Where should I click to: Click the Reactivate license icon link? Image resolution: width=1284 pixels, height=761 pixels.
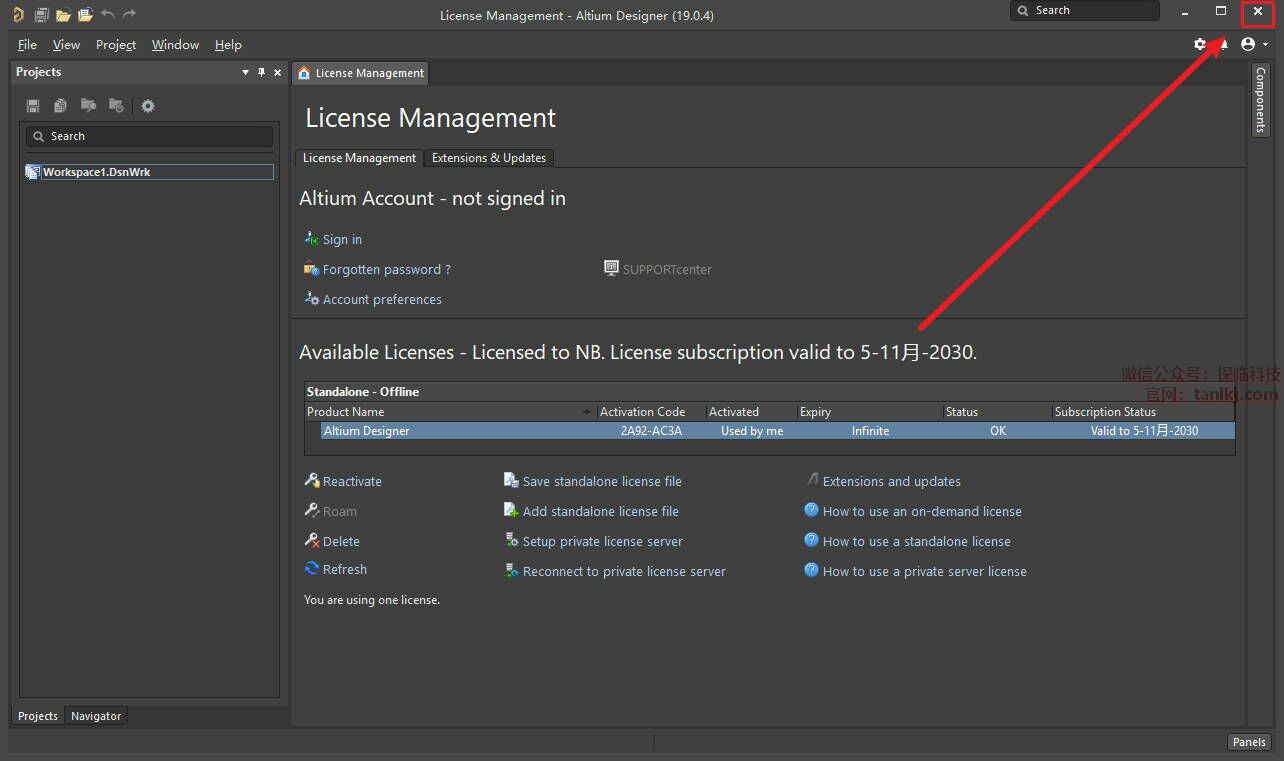pos(343,481)
